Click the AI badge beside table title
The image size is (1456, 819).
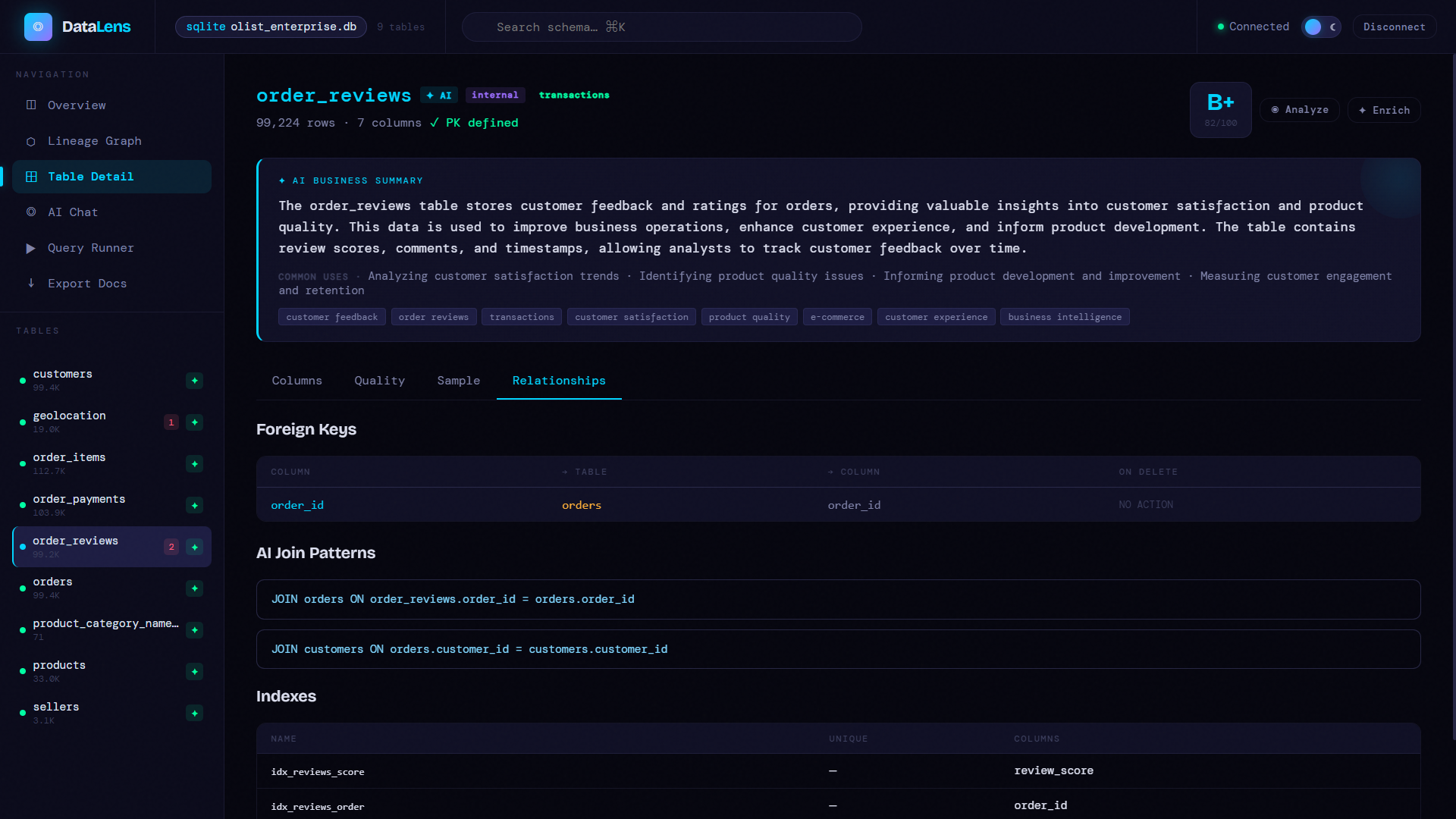439,96
